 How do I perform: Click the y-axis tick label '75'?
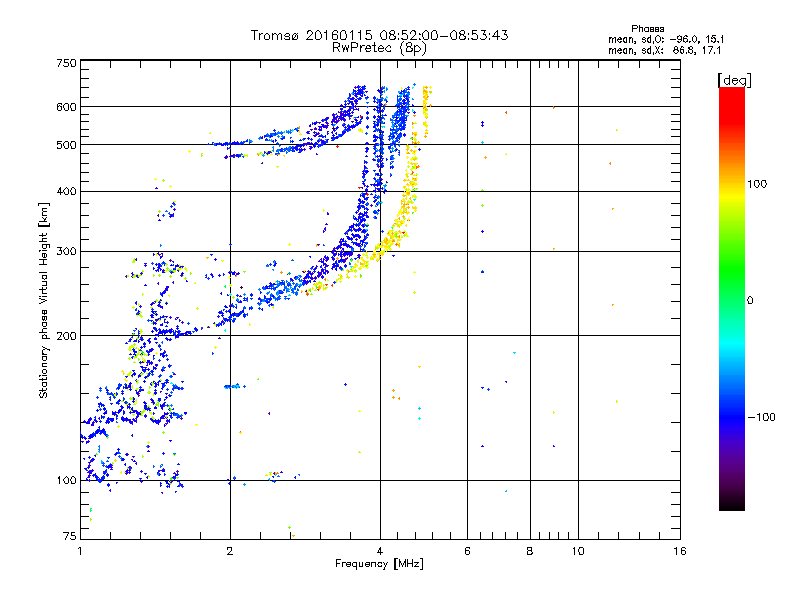[x=70, y=536]
